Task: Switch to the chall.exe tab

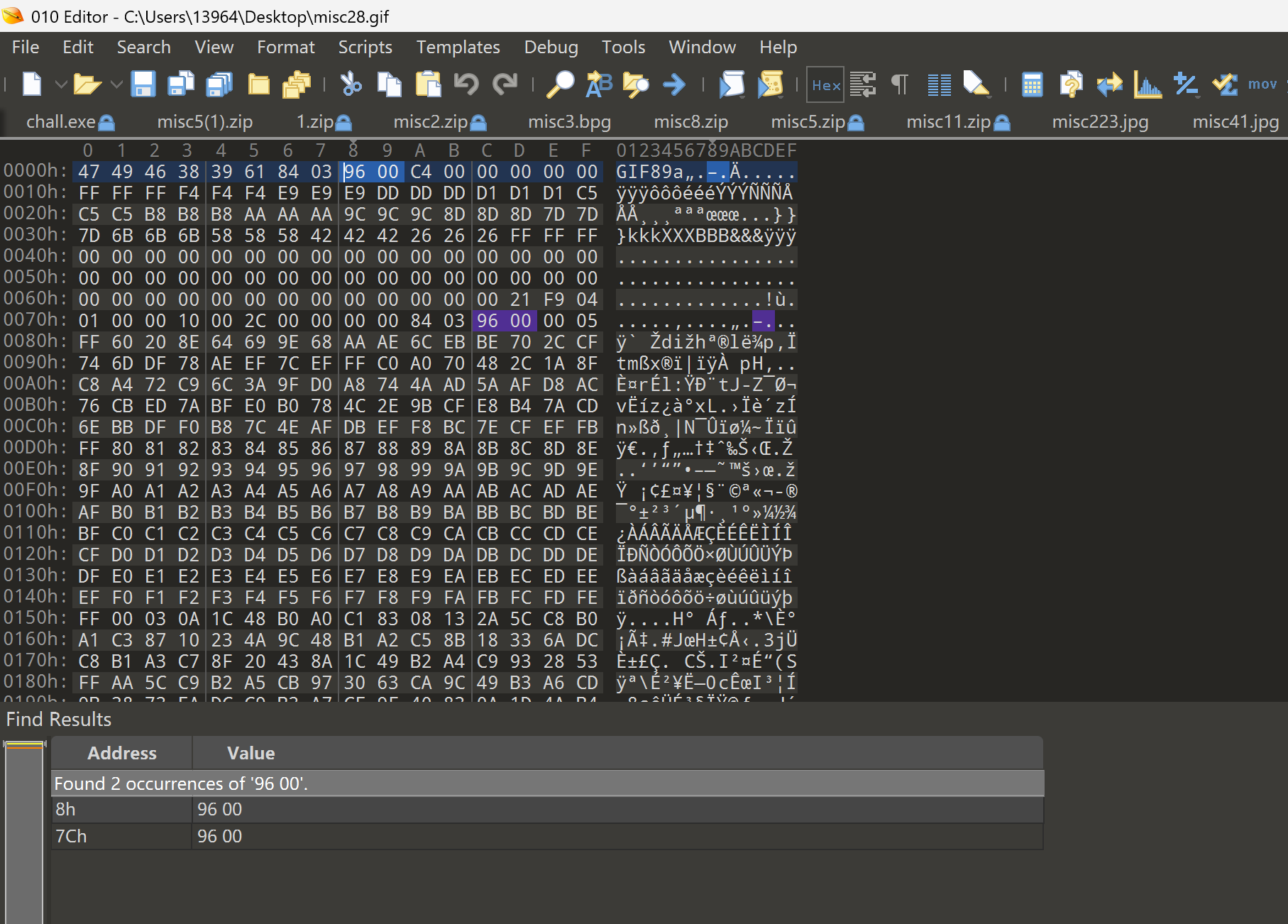Action: [70, 122]
